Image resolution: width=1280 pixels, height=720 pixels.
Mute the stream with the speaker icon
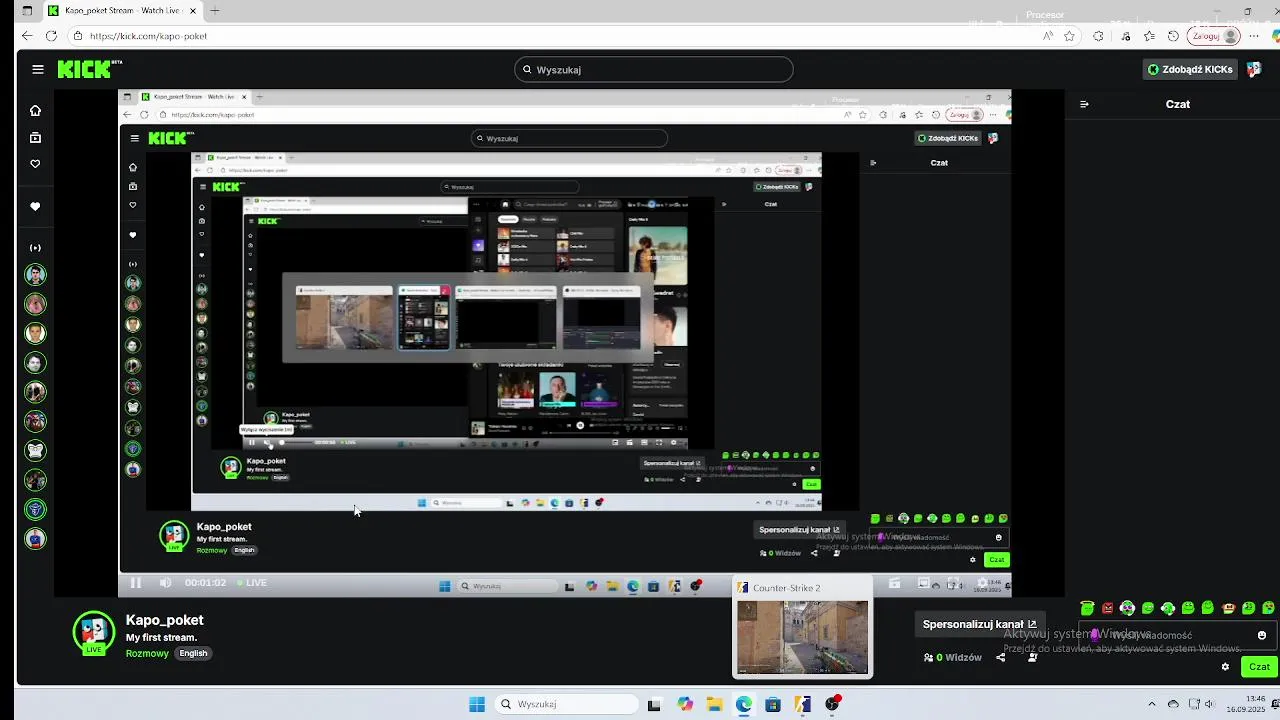pos(165,583)
